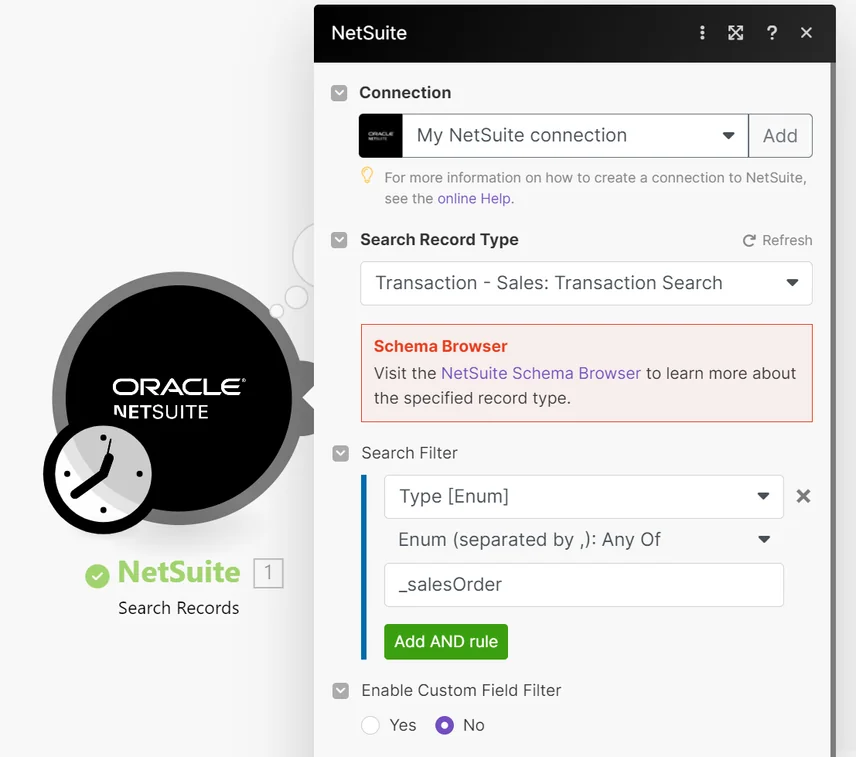Viewport: 856px width, 757px height.
Task: Click the Add AND rule button
Action: point(445,641)
